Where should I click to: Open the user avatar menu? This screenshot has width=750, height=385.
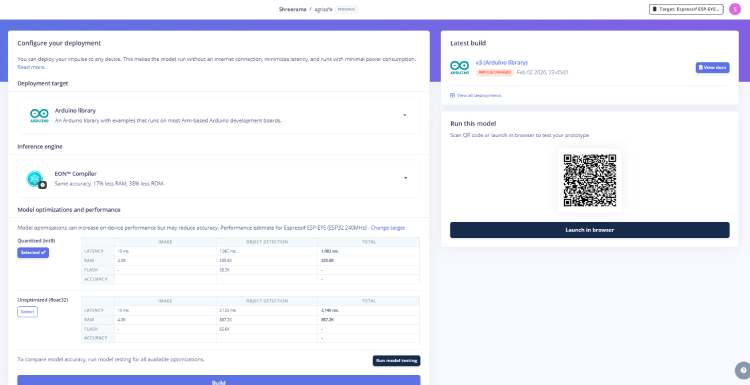pos(735,9)
